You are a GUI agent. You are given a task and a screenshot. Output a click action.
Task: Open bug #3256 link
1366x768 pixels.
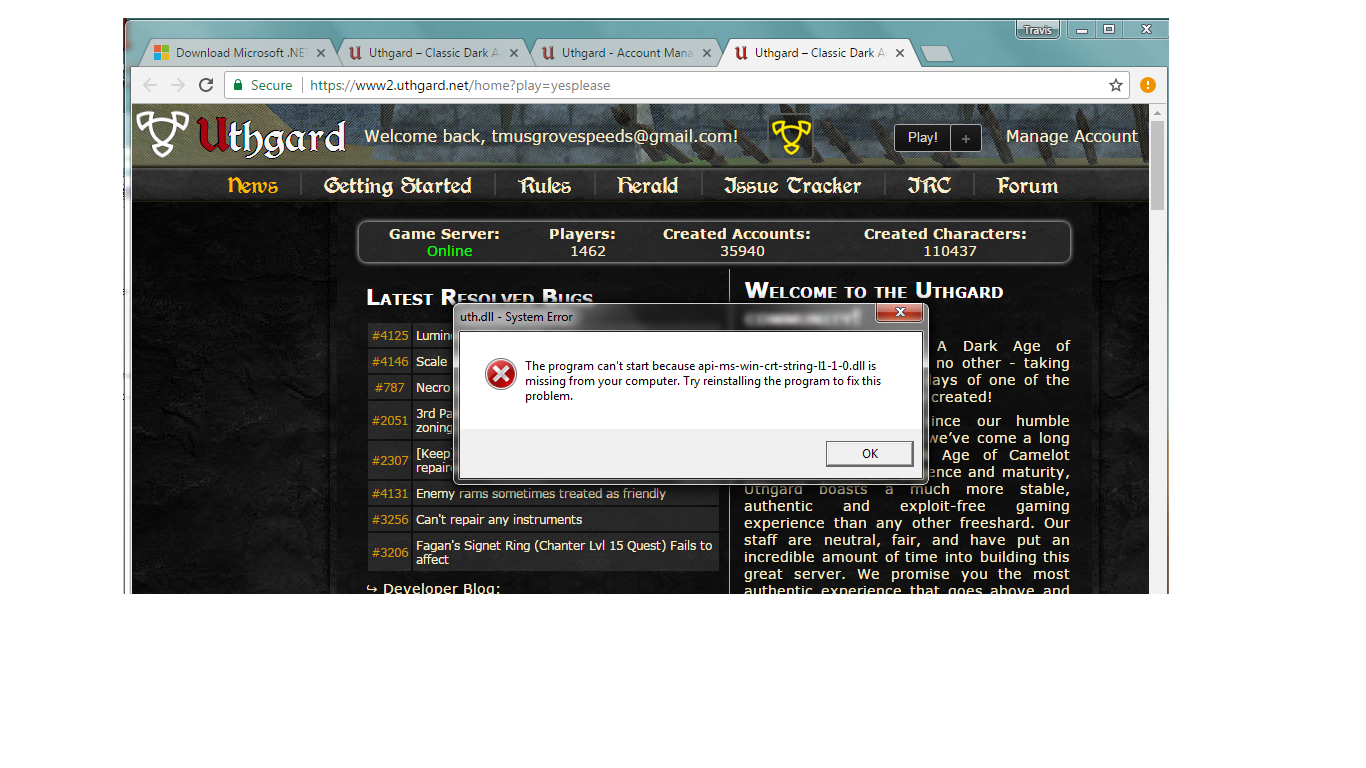(x=390, y=519)
